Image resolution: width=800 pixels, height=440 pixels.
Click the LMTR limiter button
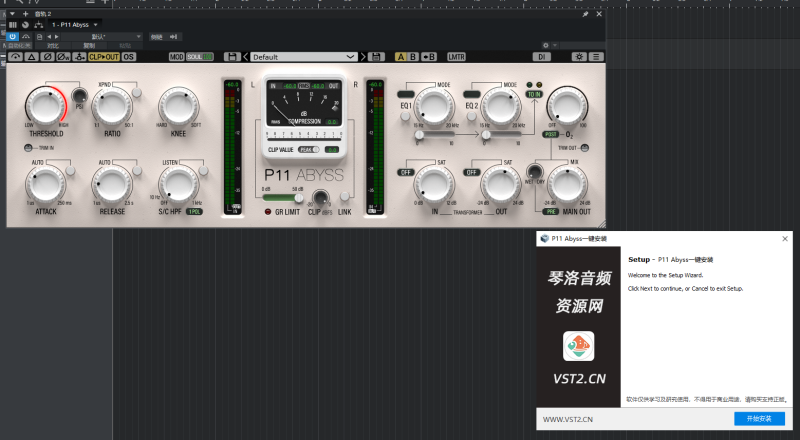tap(456, 57)
